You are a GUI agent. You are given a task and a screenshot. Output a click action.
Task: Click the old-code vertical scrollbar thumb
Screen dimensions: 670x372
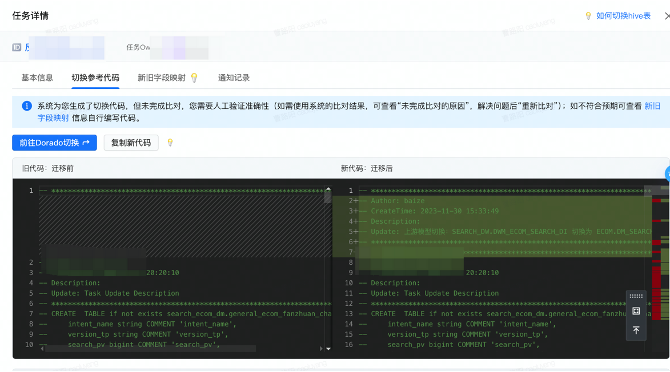[x=328, y=197]
